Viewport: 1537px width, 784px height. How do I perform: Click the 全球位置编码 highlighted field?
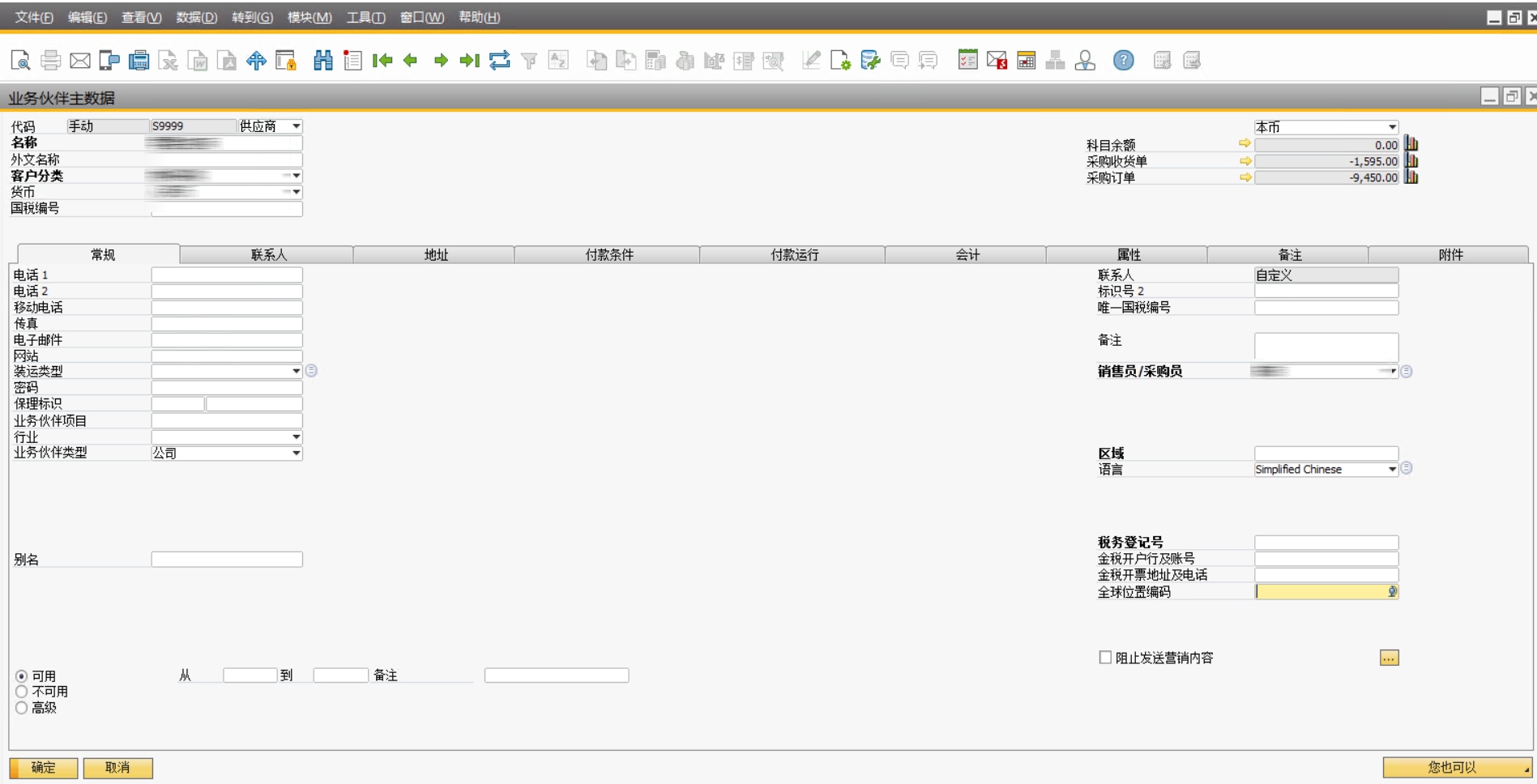click(1326, 591)
